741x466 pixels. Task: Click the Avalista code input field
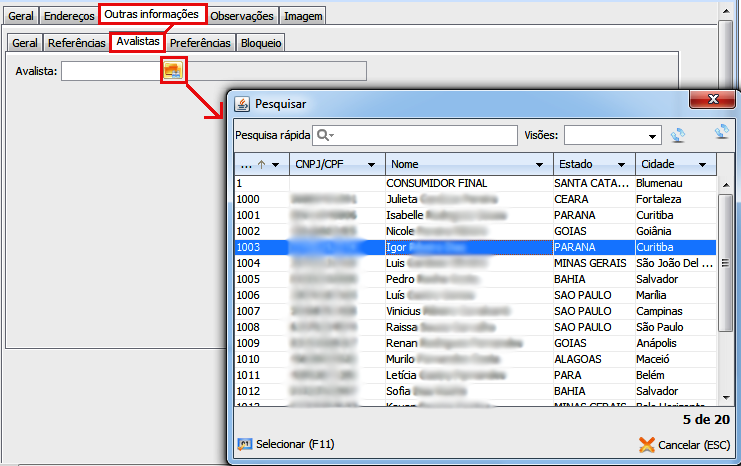pyautogui.click(x=112, y=71)
